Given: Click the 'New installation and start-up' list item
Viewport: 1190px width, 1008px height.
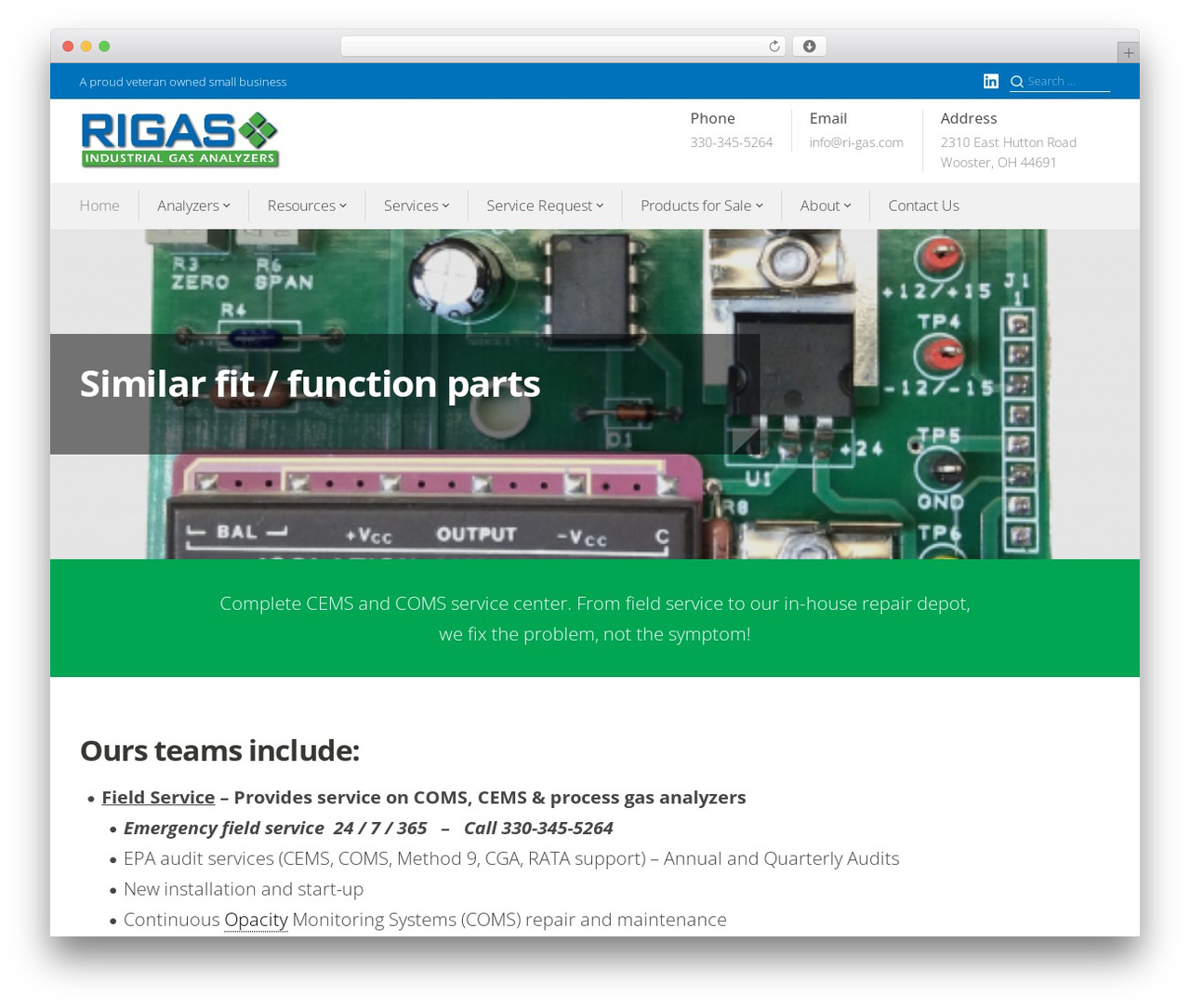Looking at the screenshot, I should pos(244,889).
